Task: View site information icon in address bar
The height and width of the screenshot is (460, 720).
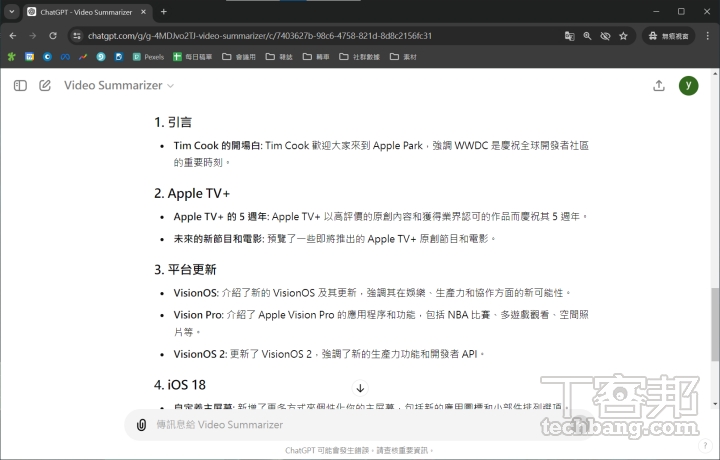Action: 77,36
